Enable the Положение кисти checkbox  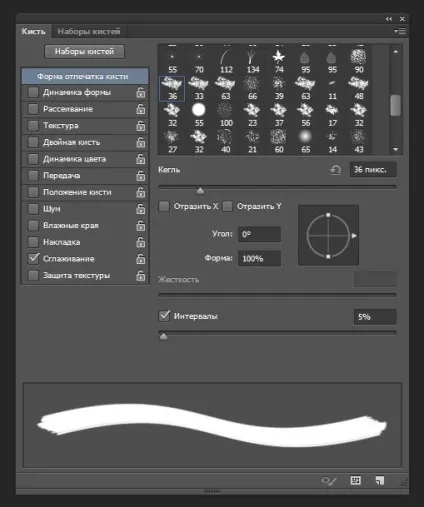tap(33, 192)
